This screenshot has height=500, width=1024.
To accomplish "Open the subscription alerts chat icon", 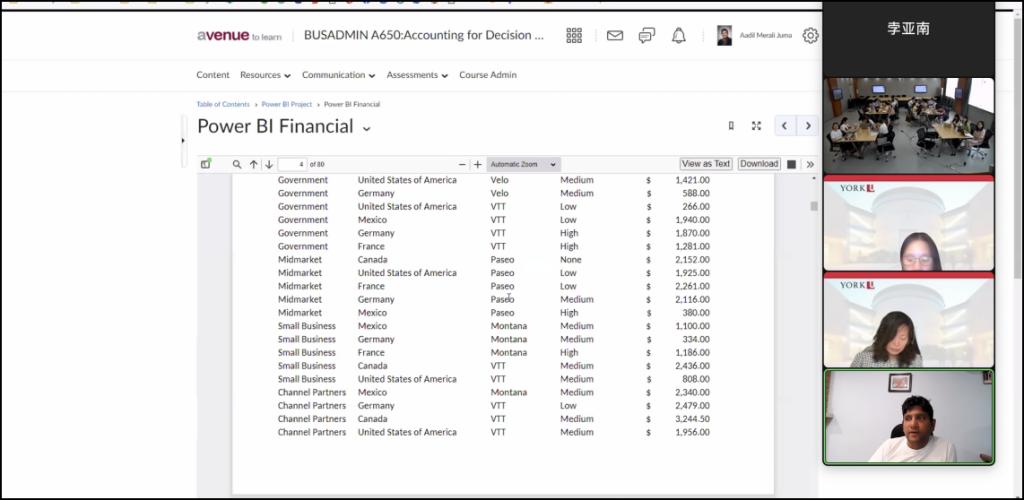I will [647, 36].
